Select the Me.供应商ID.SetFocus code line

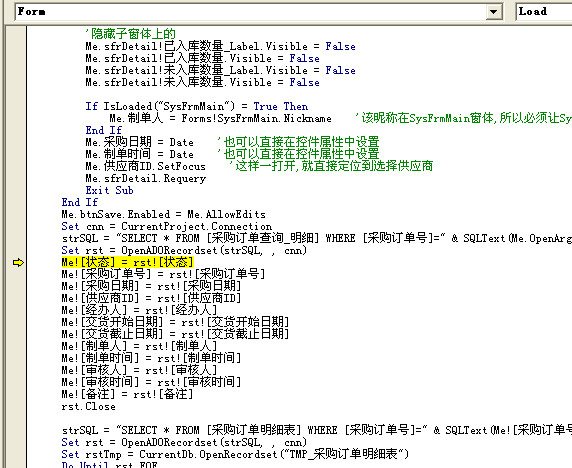[x=146, y=166]
